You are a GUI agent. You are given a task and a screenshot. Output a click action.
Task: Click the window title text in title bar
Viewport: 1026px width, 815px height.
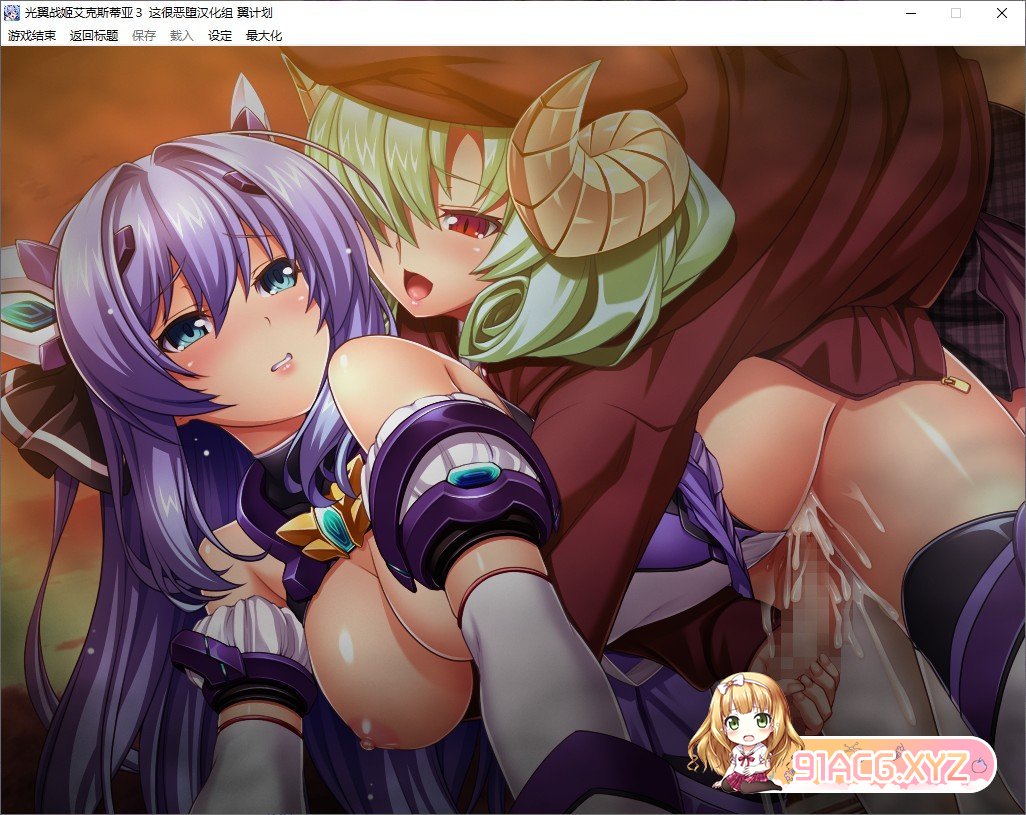(x=148, y=13)
